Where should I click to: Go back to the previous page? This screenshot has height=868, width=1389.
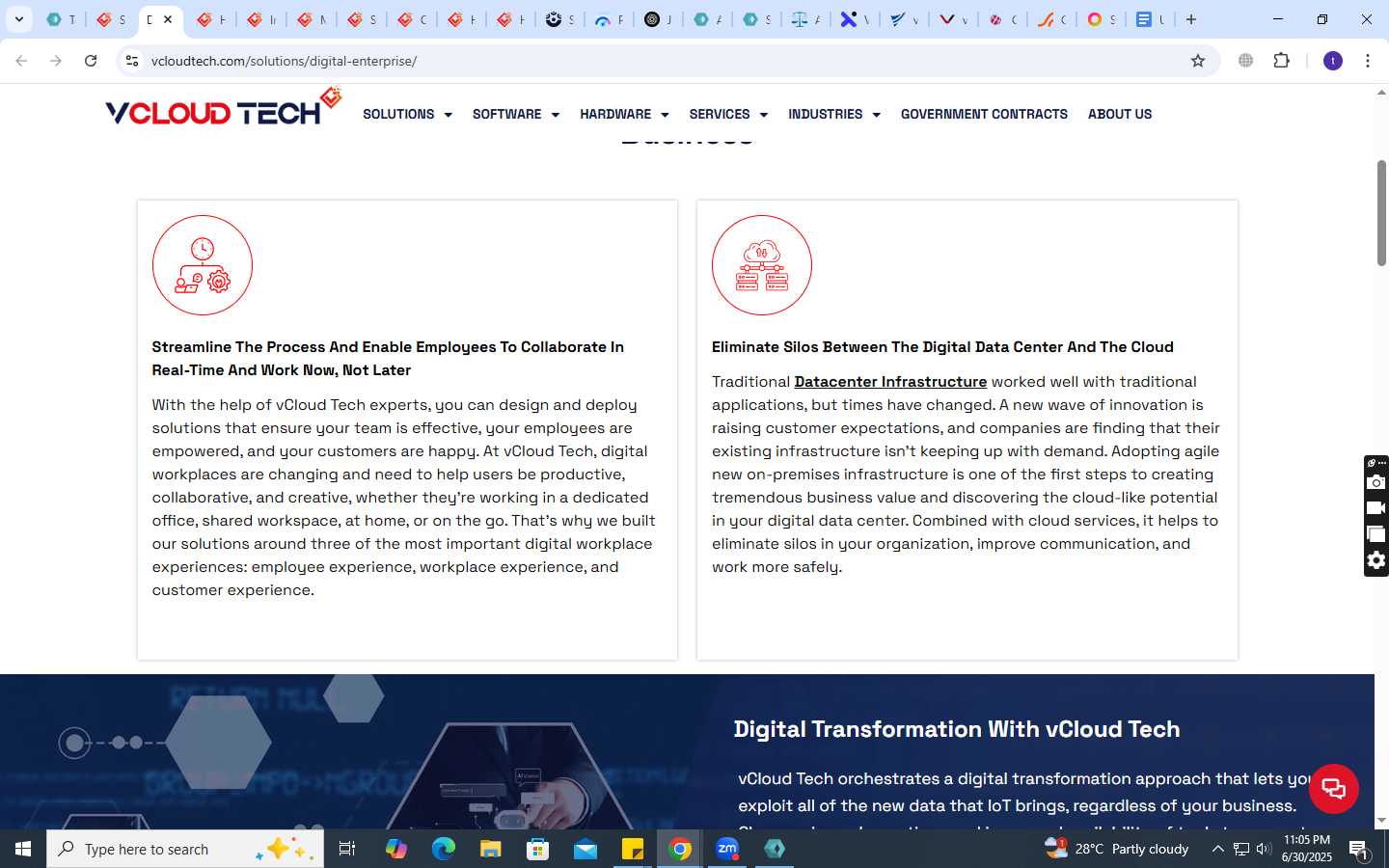tap(21, 61)
